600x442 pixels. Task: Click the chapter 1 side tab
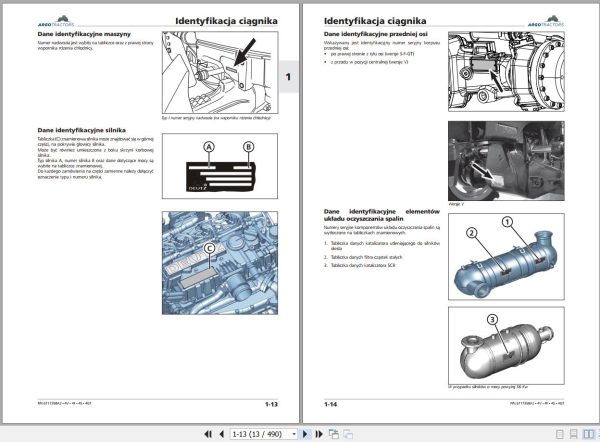289,77
